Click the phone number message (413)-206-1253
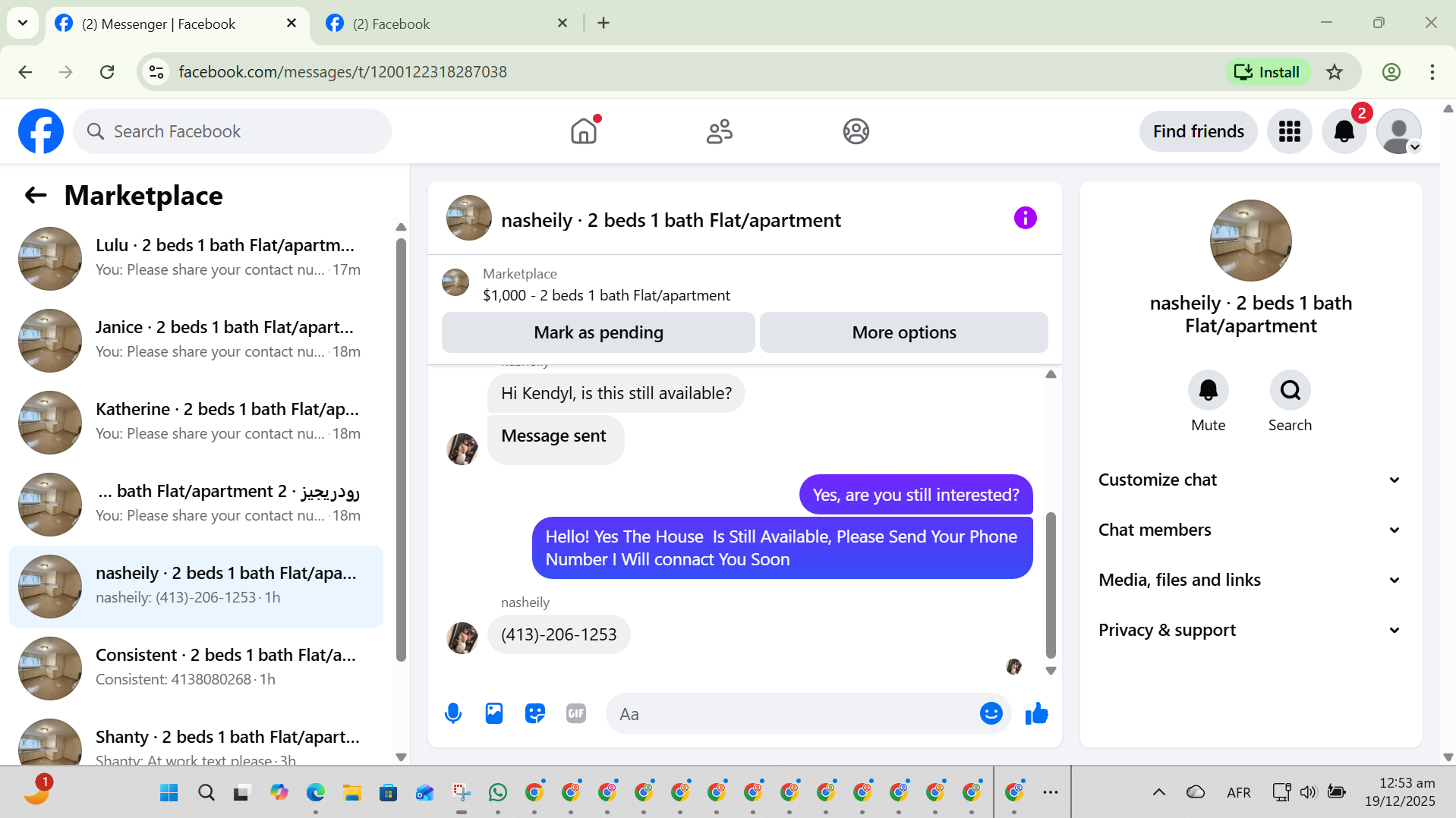The width and height of the screenshot is (1456, 818). pos(559,634)
